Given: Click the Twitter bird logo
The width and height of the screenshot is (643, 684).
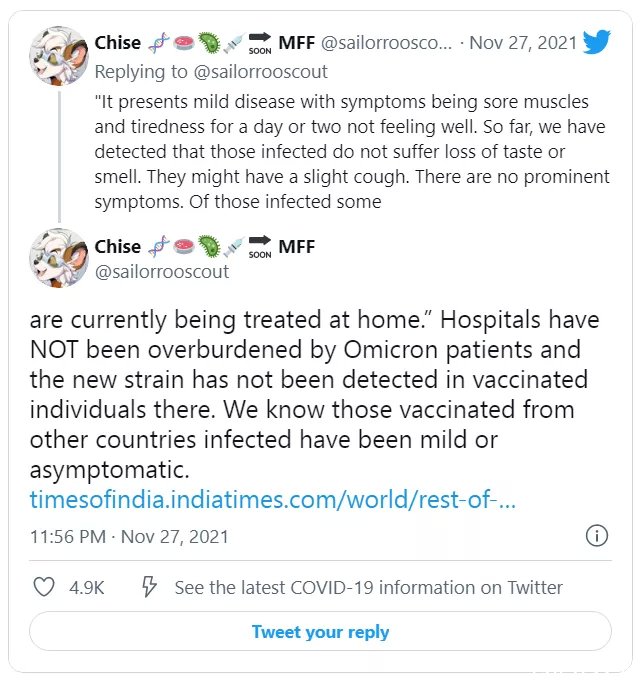Looking at the screenshot, I should (x=596, y=41).
